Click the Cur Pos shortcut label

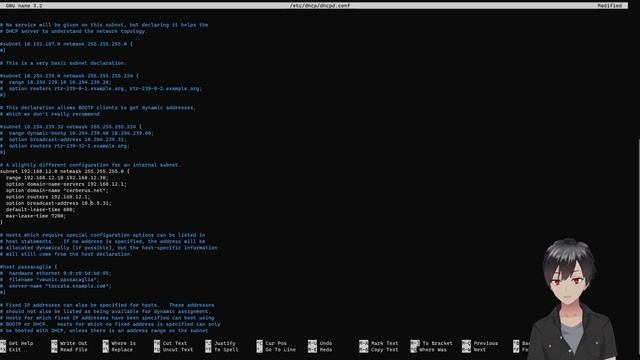click(276, 343)
